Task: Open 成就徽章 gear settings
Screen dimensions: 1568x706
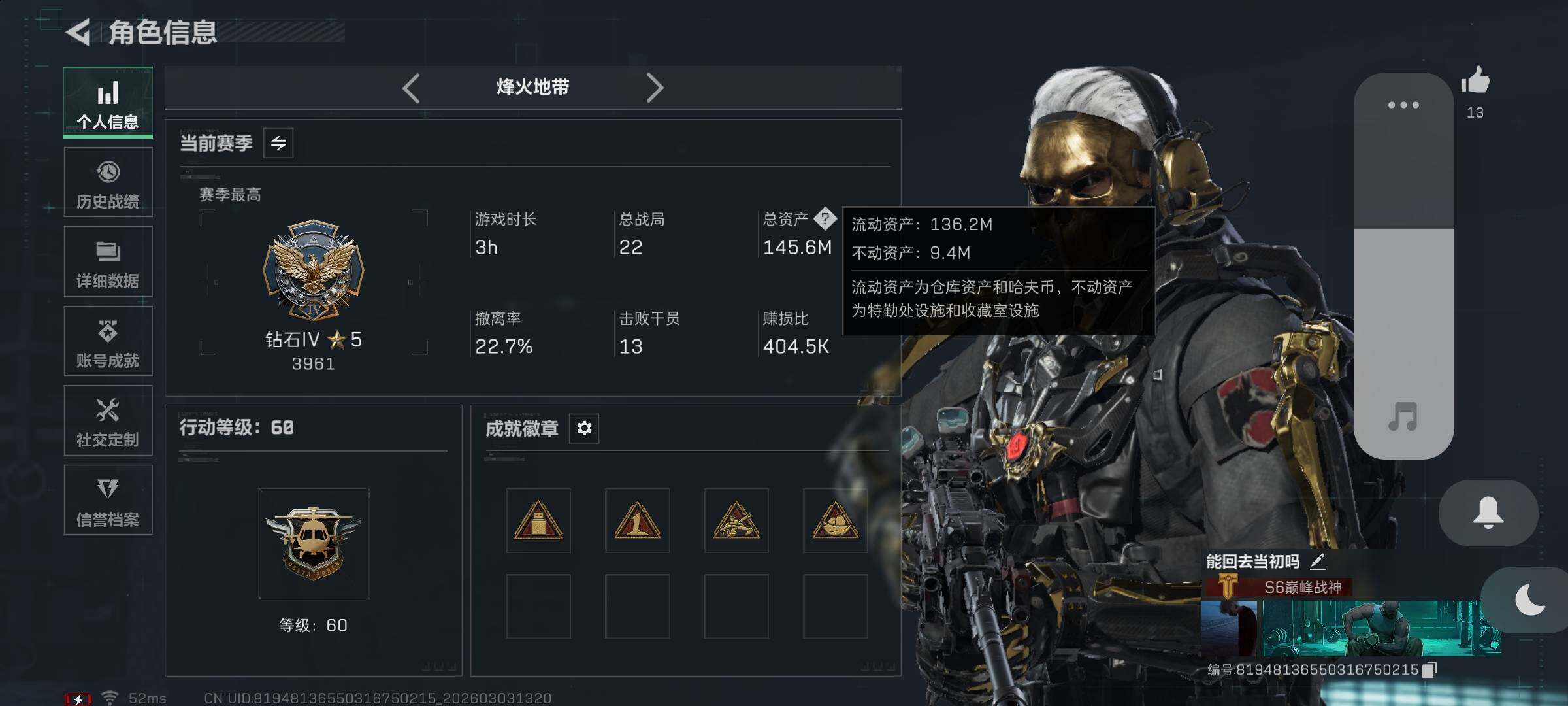Action: tap(584, 428)
